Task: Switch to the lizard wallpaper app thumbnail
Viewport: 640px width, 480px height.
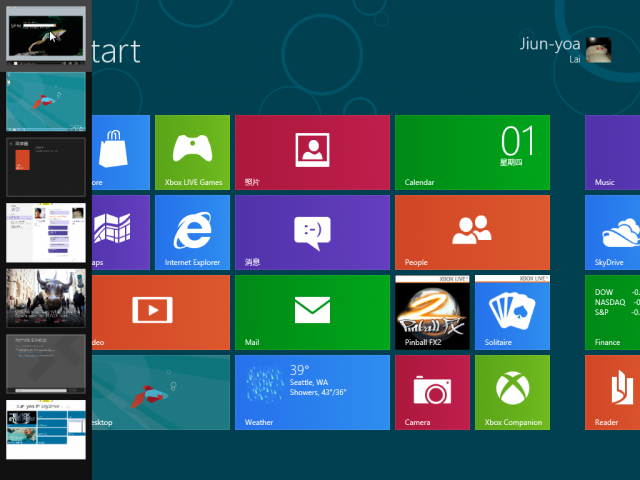Action: click(x=46, y=36)
